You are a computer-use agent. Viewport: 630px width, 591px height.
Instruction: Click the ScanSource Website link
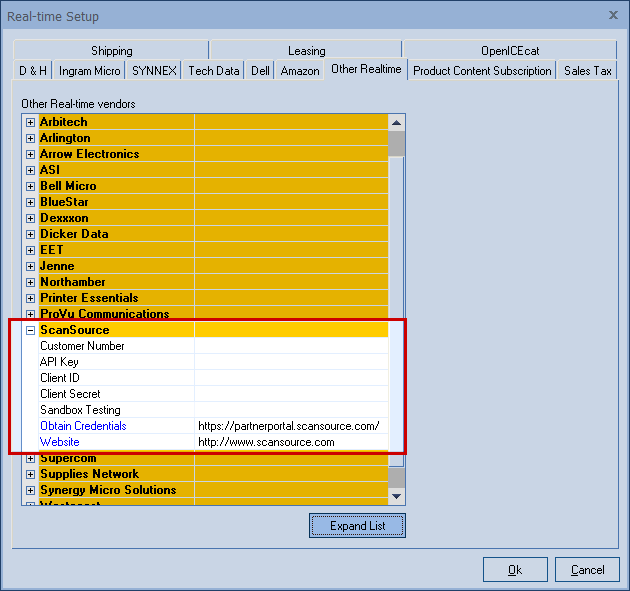point(60,442)
